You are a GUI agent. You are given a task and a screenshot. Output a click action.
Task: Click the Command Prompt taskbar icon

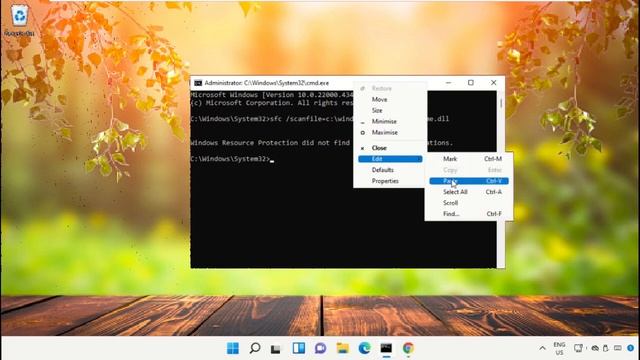[x=386, y=348]
